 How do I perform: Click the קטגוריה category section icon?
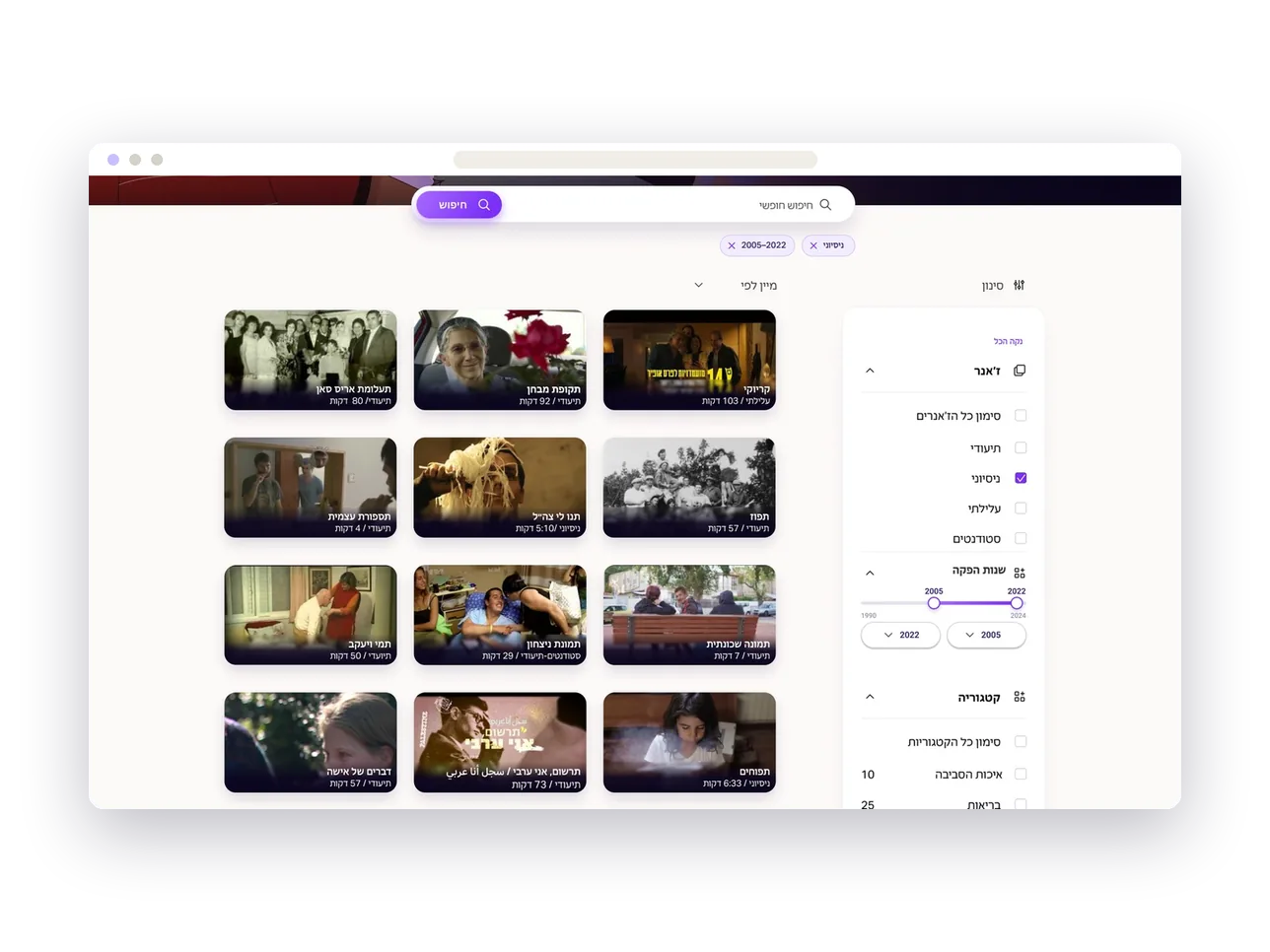coord(1020,697)
